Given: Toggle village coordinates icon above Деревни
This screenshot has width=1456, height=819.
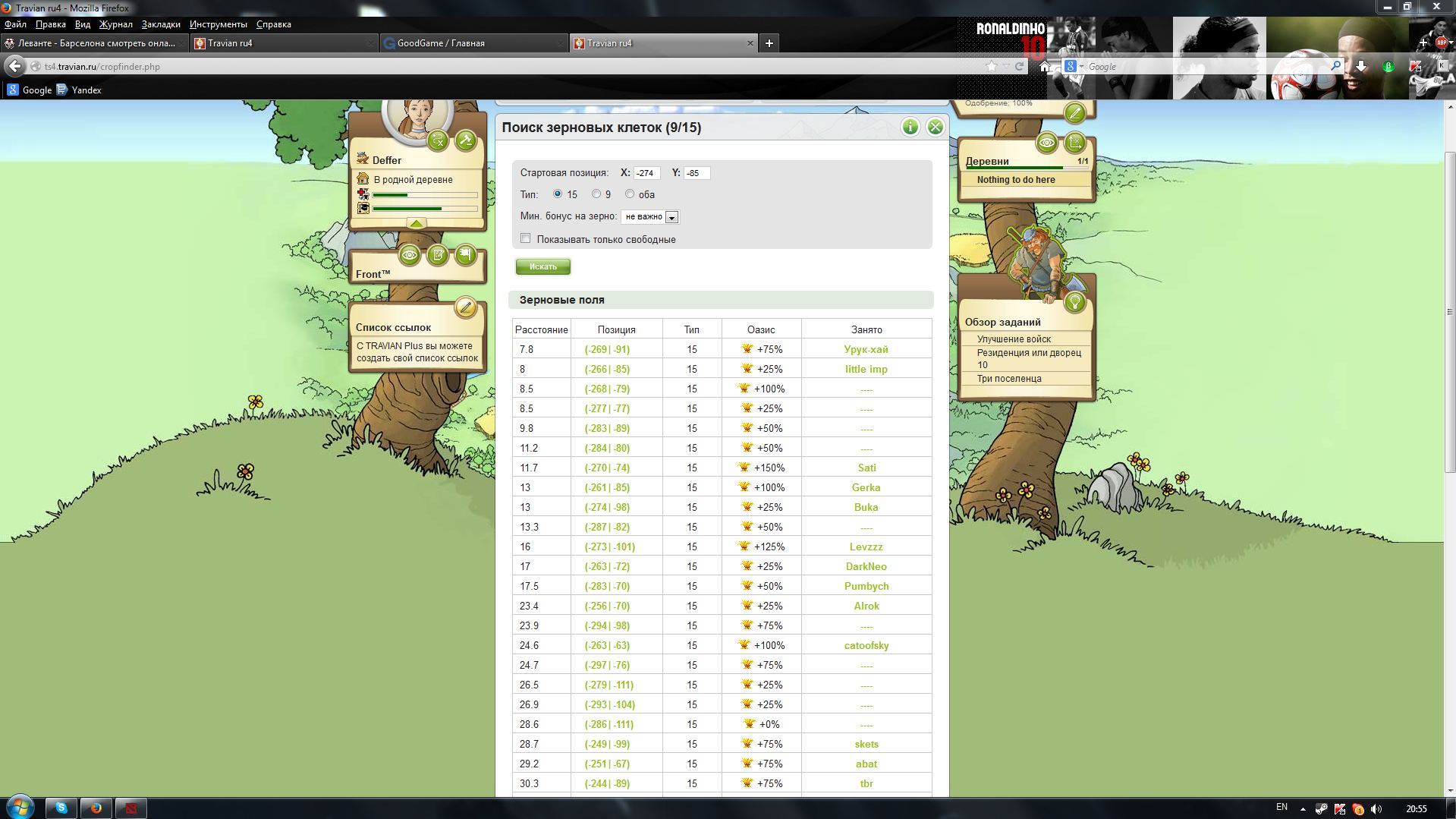Looking at the screenshot, I should tap(1075, 143).
